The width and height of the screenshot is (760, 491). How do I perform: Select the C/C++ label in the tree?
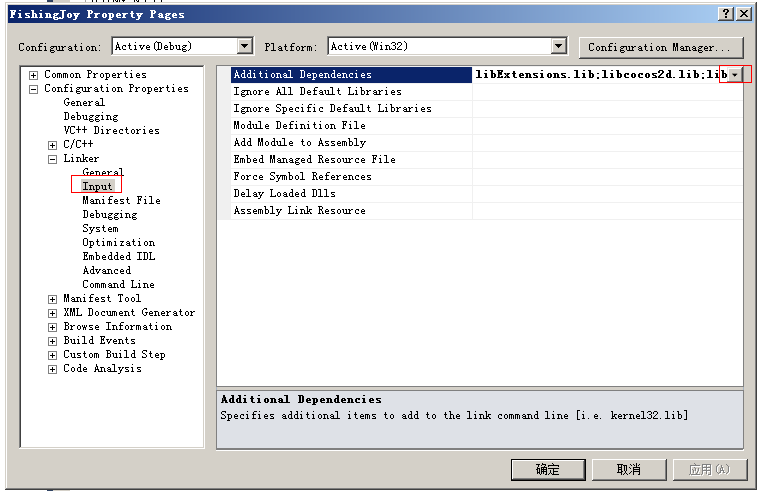click(78, 144)
